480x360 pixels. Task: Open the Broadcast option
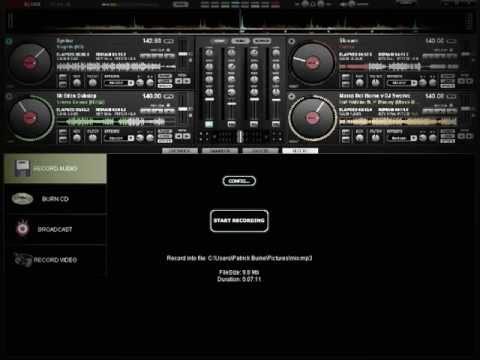click(55, 229)
